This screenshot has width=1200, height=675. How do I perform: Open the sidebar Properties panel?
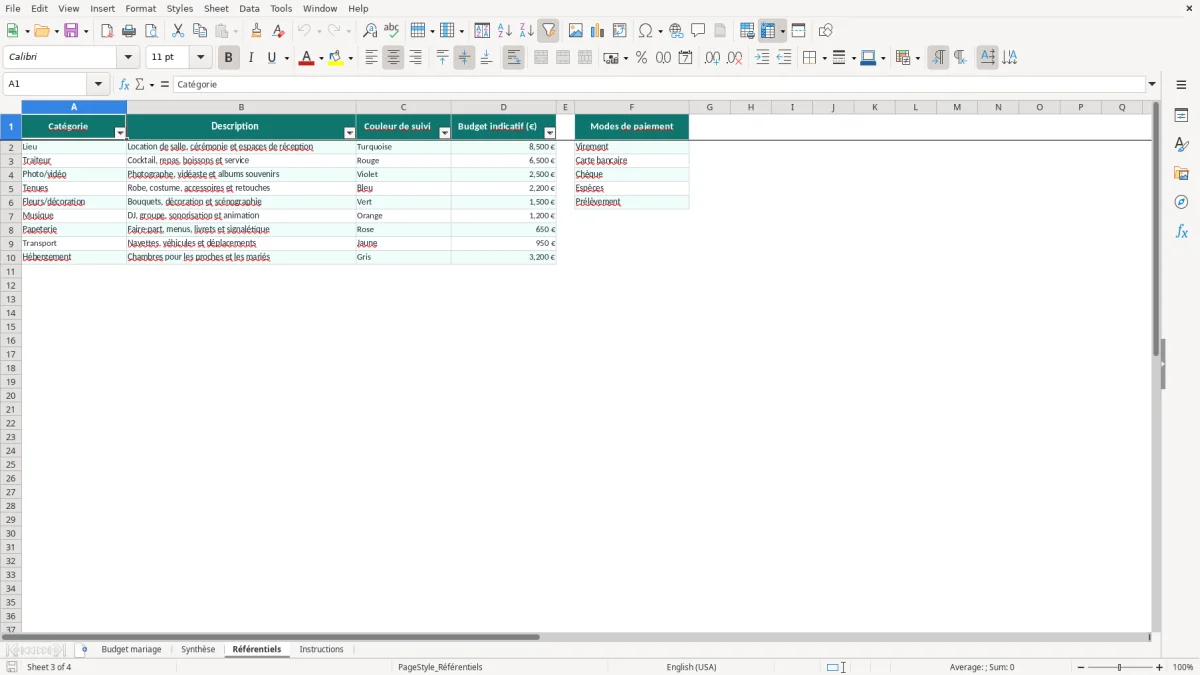click(x=1181, y=115)
